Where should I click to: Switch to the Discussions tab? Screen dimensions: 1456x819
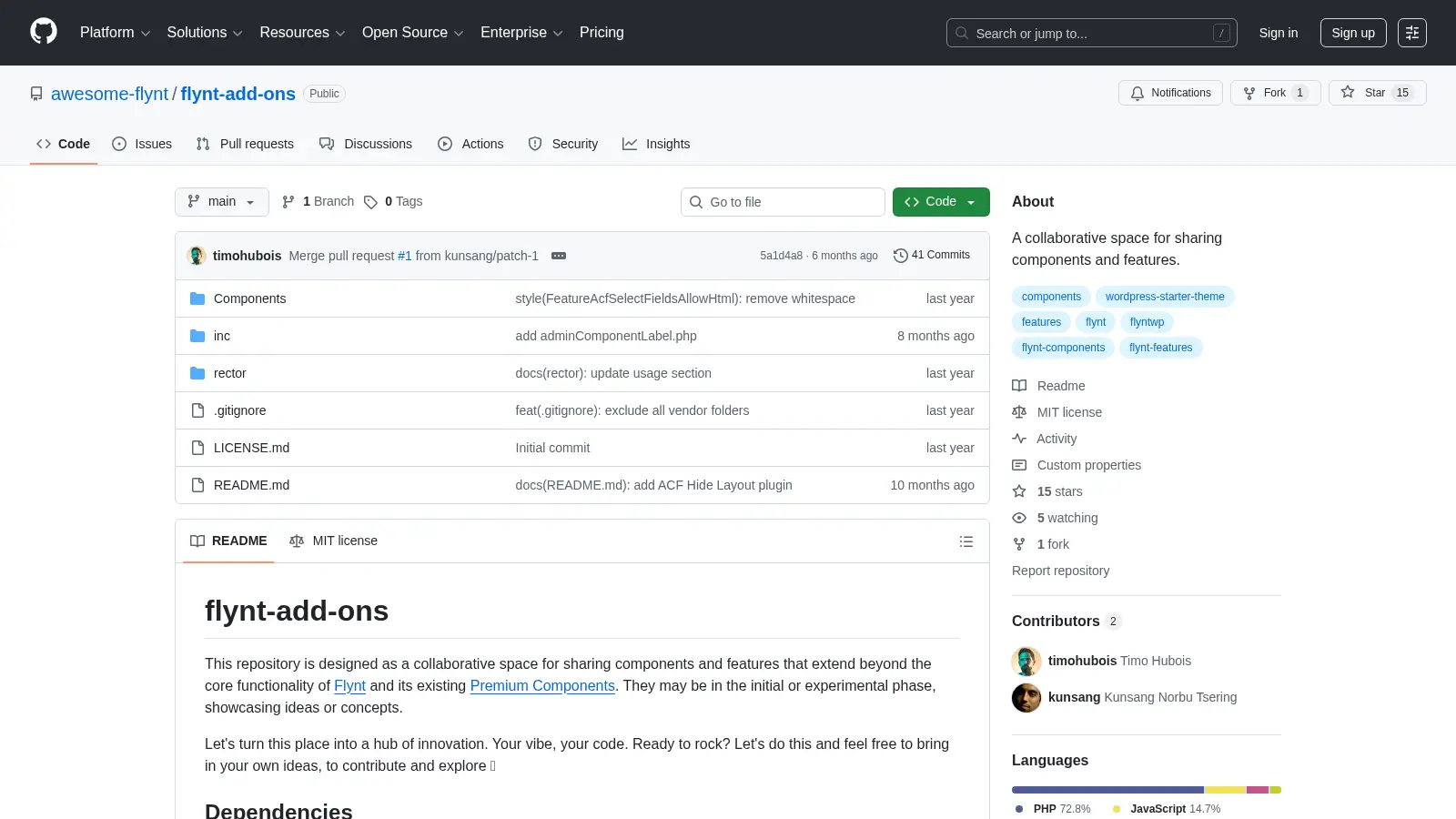[x=366, y=144]
